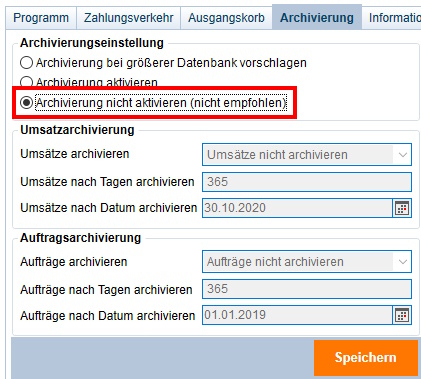Focus the Umsätze nach Tagen archivieren field
421x379 pixels.
tap(307, 182)
